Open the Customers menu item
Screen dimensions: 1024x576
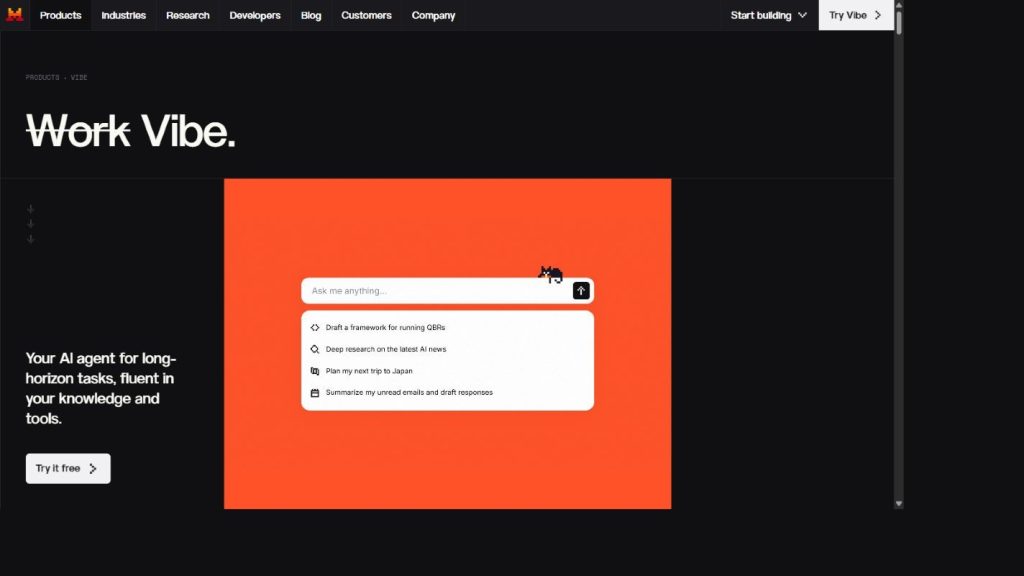coord(366,15)
